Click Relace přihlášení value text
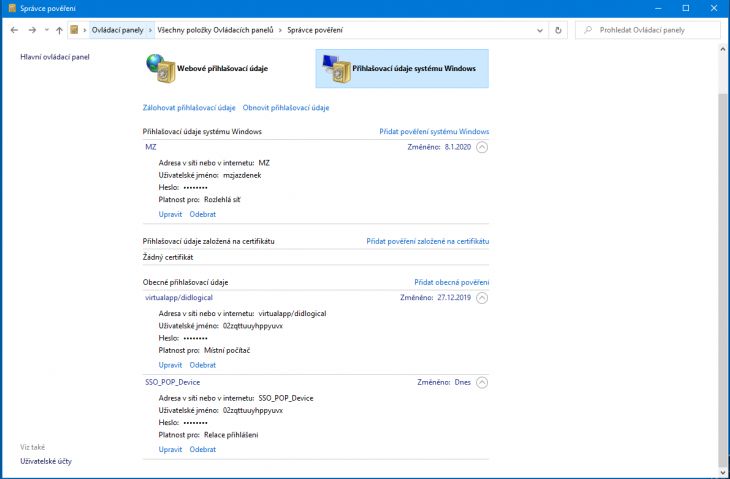Viewport: 730px width, 479px height. point(231,435)
